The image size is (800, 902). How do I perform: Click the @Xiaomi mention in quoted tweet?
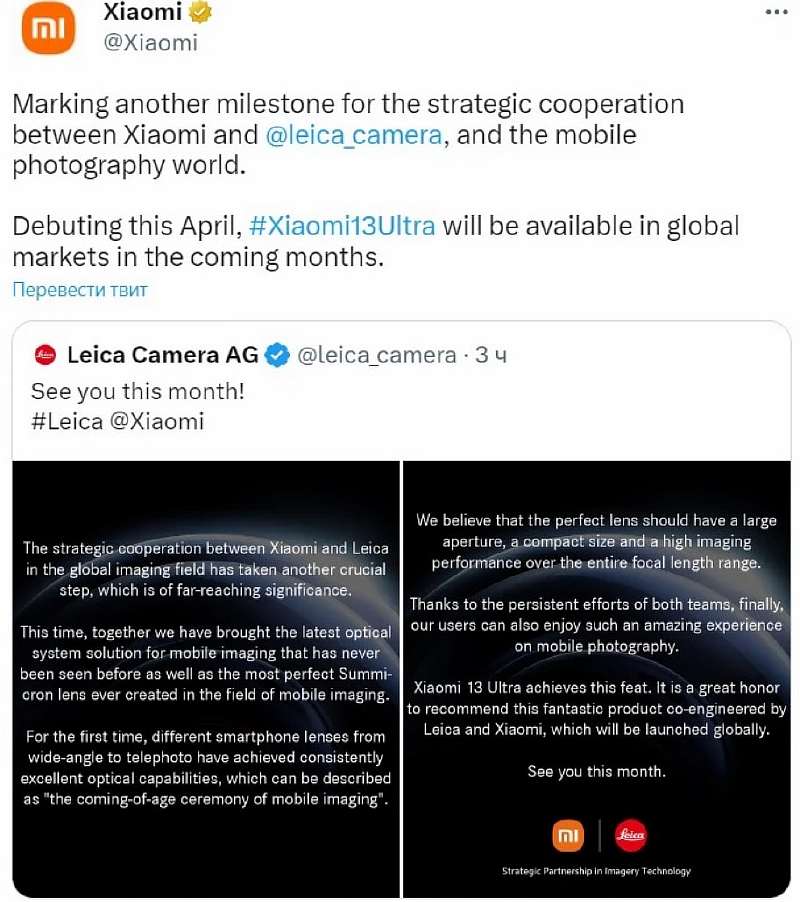[157, 421]
